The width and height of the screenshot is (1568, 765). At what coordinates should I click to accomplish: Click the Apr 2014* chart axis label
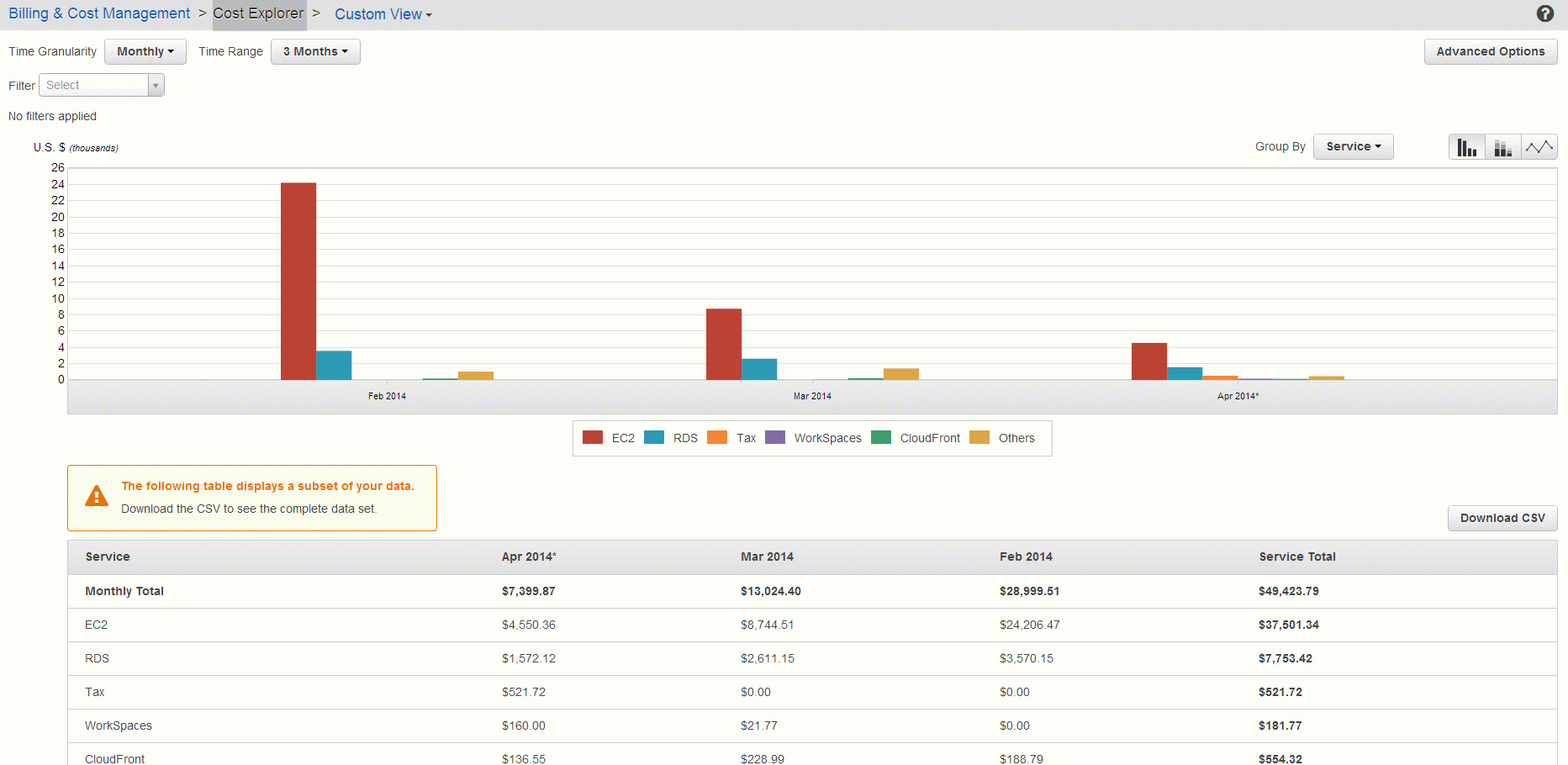[1238, 396]
